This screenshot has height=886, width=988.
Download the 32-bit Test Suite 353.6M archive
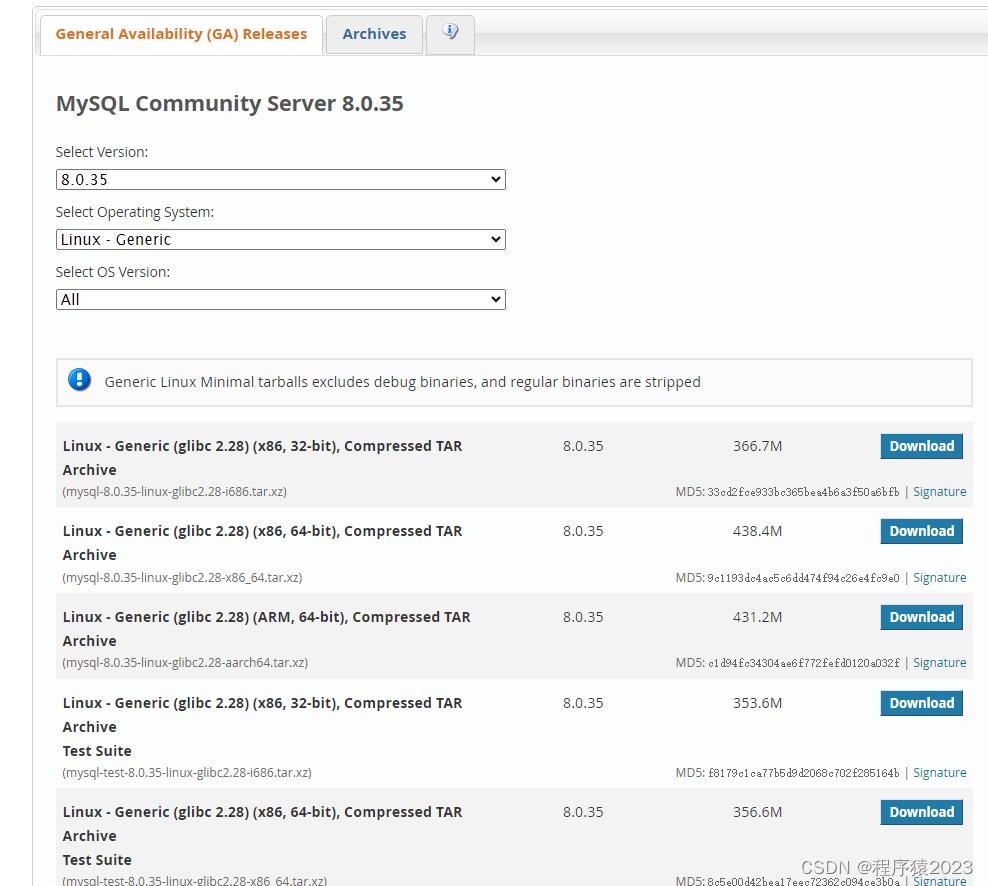pyautogui.click(x=921, y=703)
